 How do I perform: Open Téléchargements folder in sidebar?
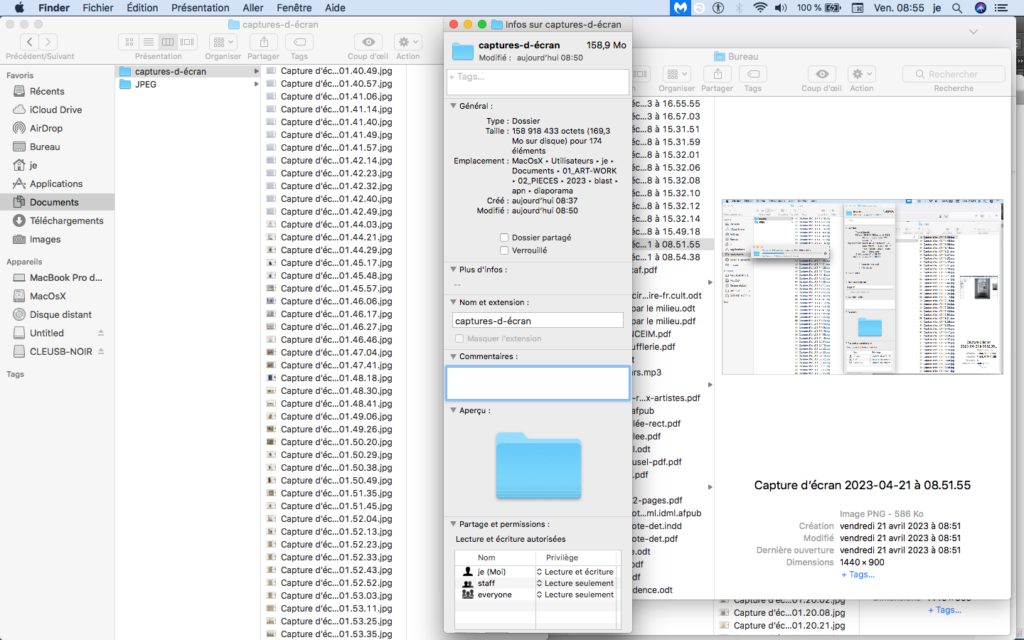[66, 221]
